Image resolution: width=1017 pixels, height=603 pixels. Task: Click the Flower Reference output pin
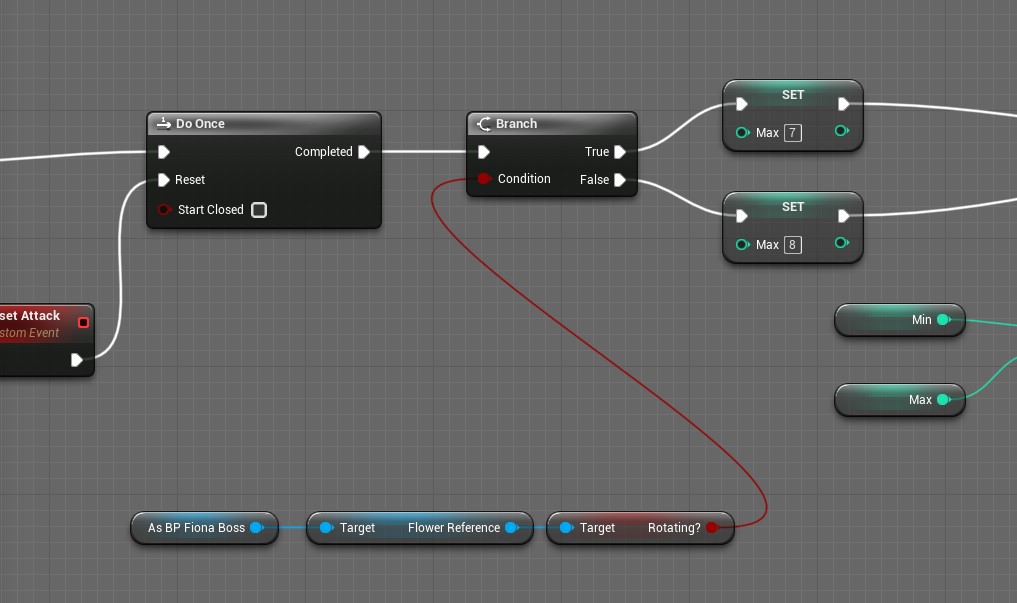pos(511,528)
